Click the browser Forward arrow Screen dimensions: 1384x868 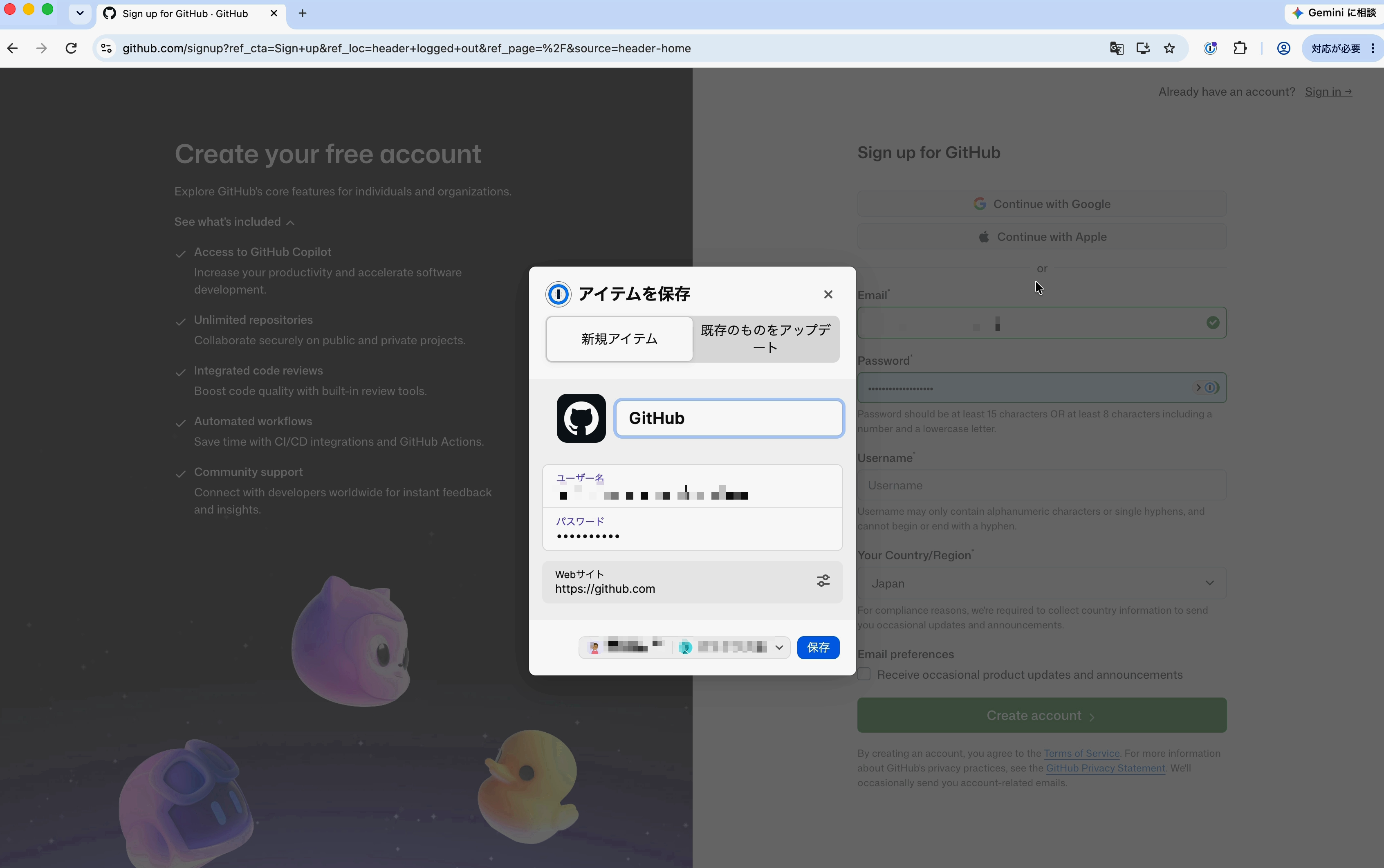(41, 48)
